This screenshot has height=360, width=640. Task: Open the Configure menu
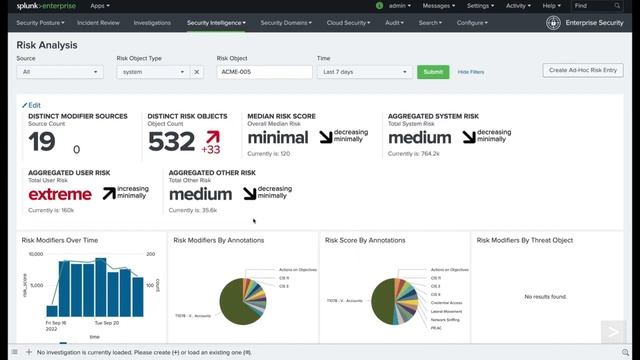coord(472,23)
